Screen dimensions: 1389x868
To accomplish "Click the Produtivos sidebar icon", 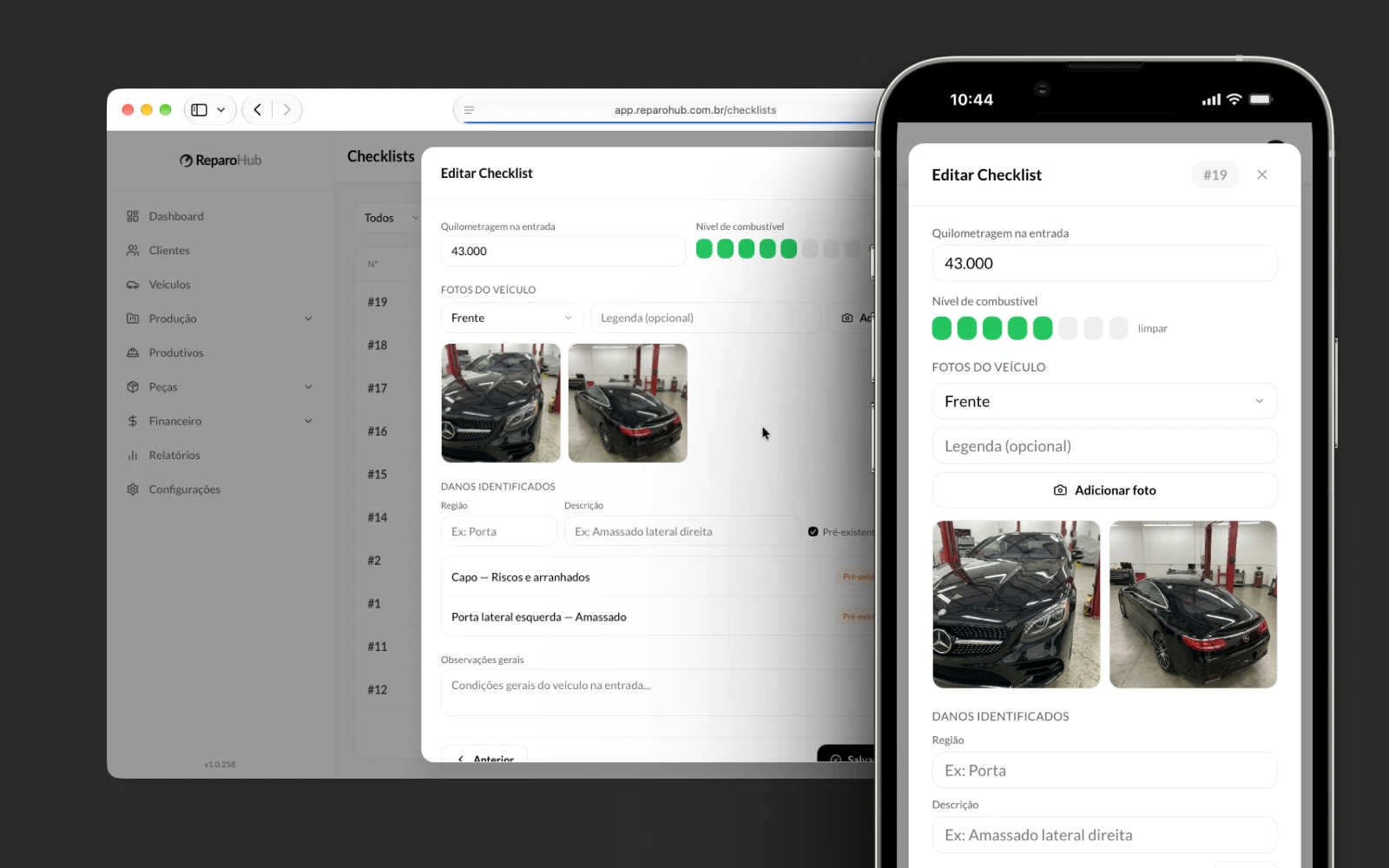I will point(133,352).
